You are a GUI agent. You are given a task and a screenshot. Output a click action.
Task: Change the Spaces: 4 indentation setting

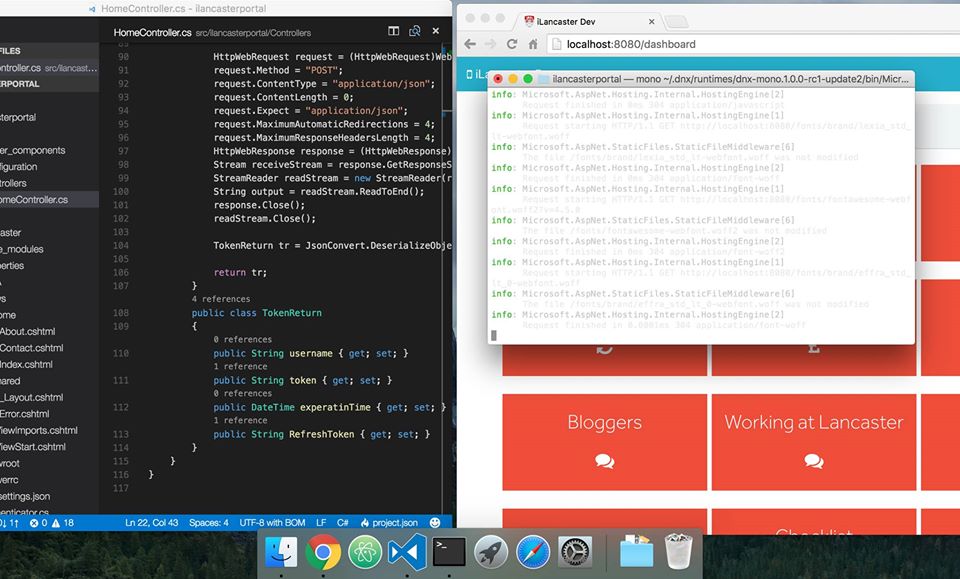(x=209, y=522)
